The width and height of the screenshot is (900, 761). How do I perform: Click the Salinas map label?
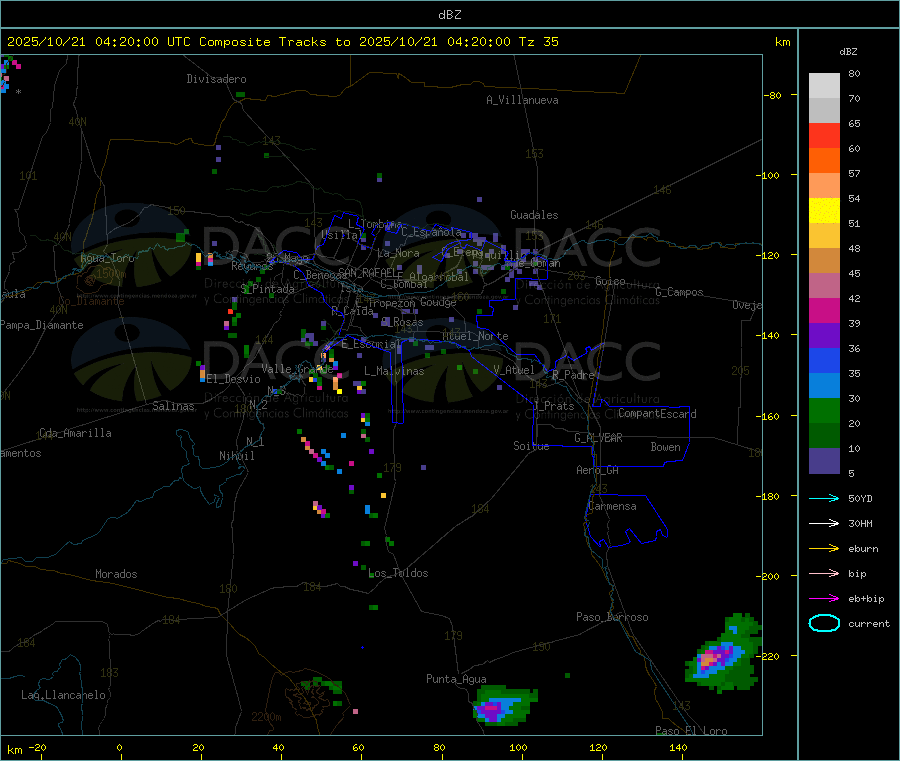pyautogui.click(x=173, y=406)
